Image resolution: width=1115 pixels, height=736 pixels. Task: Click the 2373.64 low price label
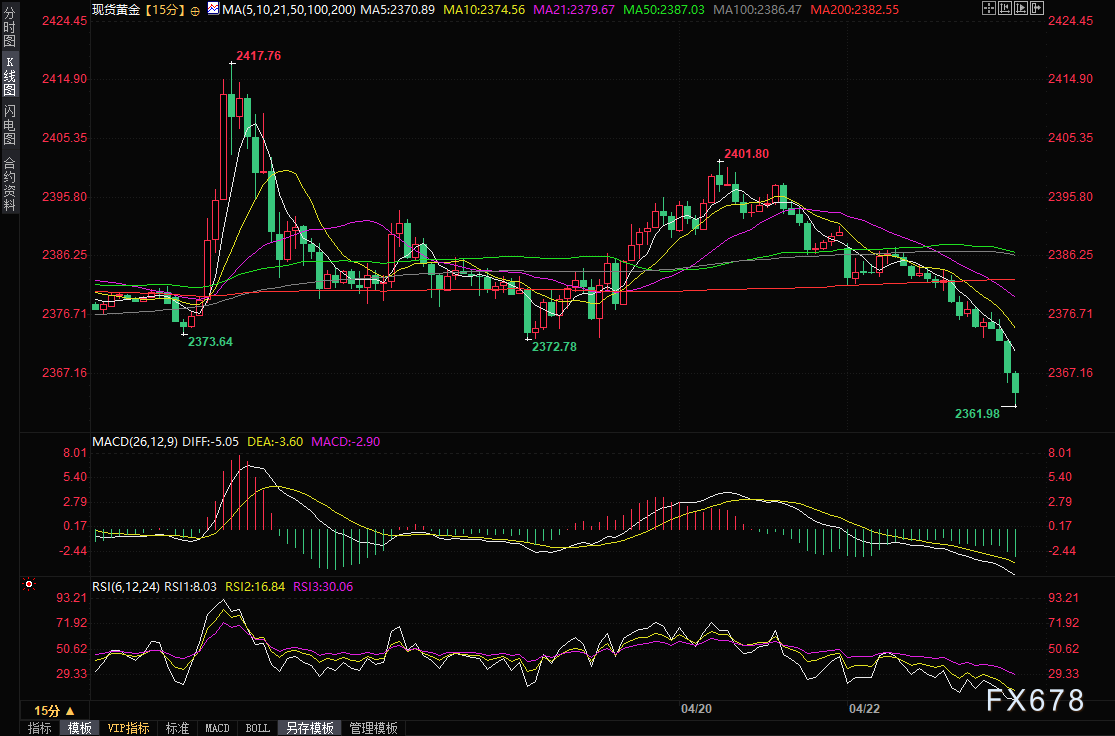[210, 341]
